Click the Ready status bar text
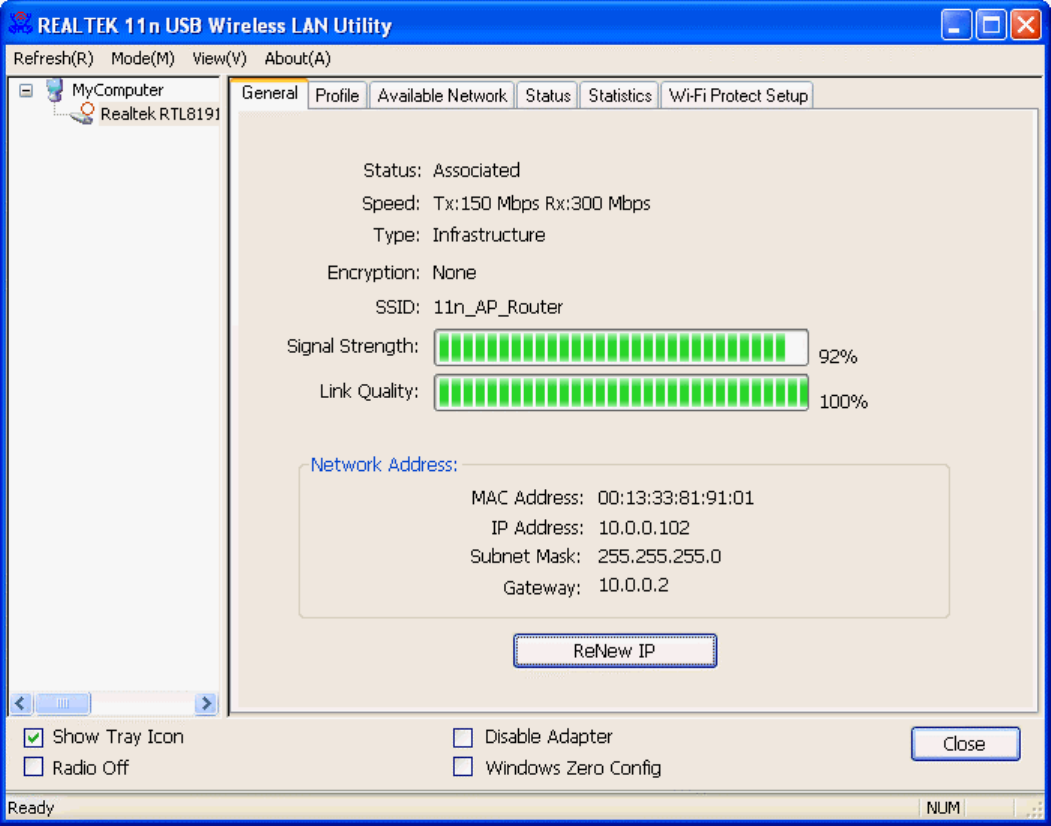The width and height of the screenshot is (1051, 826). 31,809
